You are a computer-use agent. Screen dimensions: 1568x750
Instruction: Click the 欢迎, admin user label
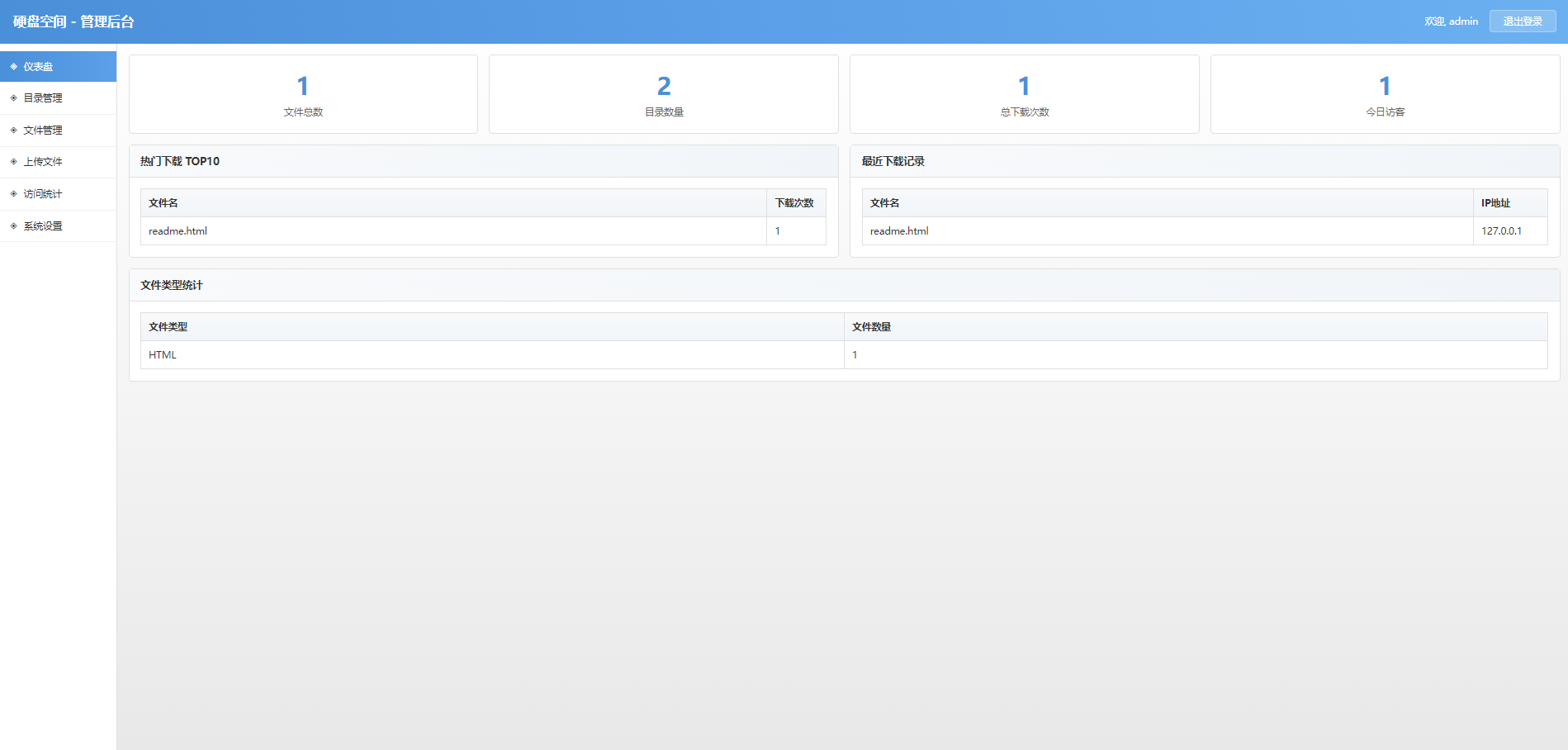[1451, 21]
